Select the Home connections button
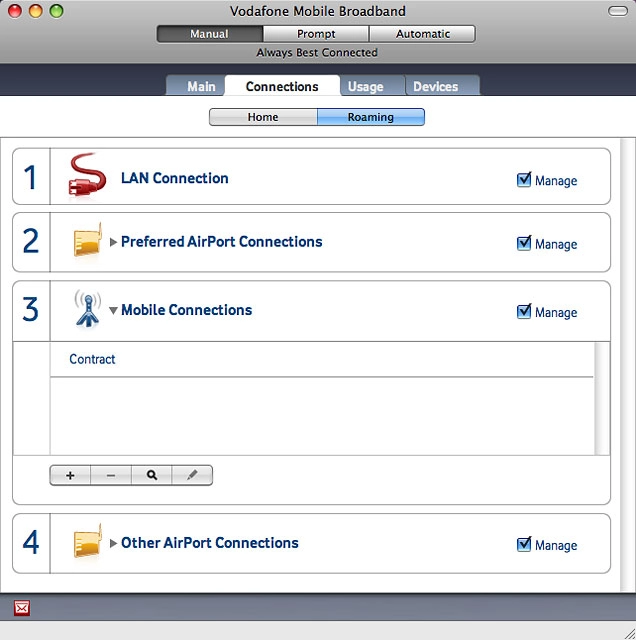 (x=263, y=117)
